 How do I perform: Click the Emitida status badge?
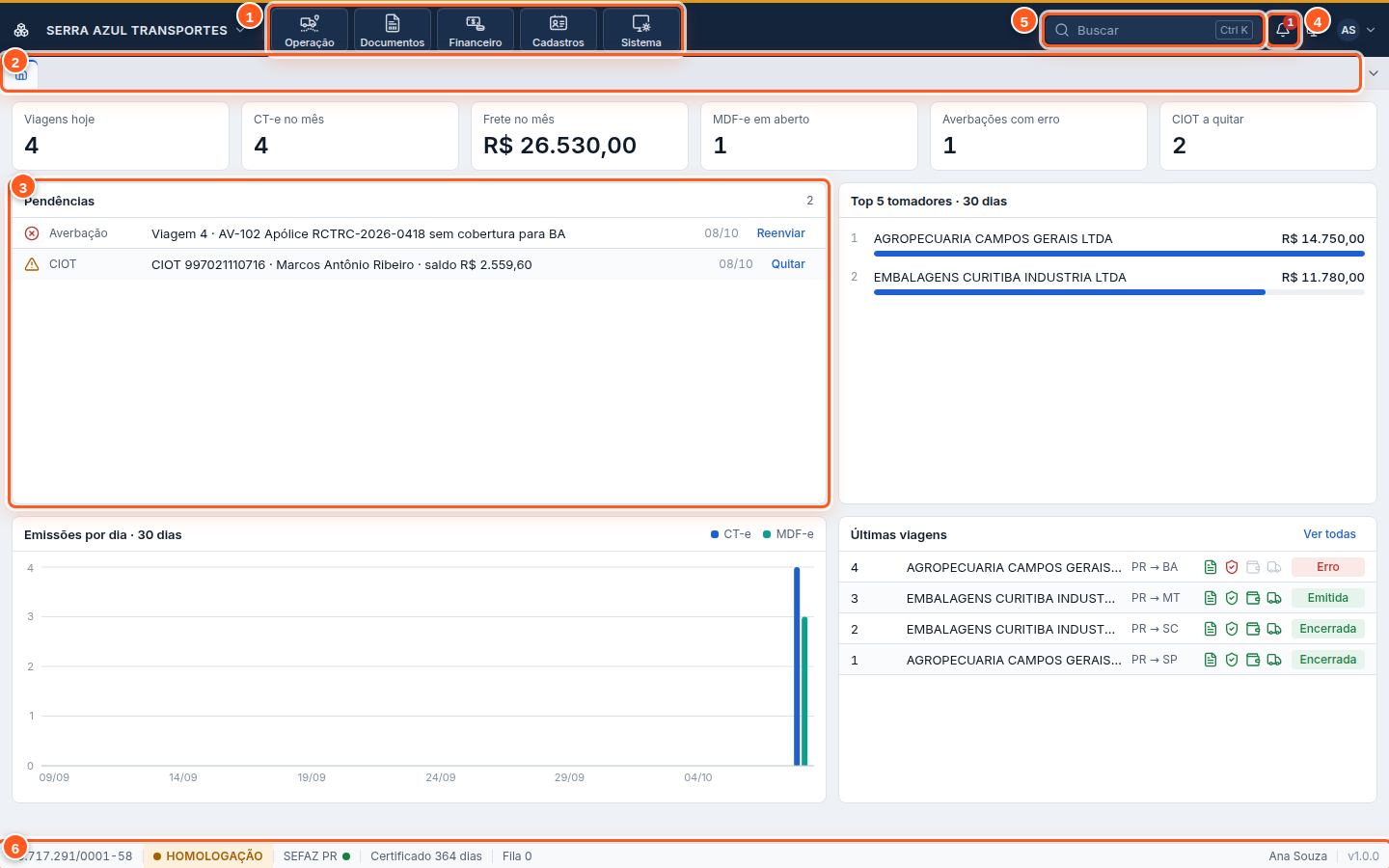point(1328,598)
